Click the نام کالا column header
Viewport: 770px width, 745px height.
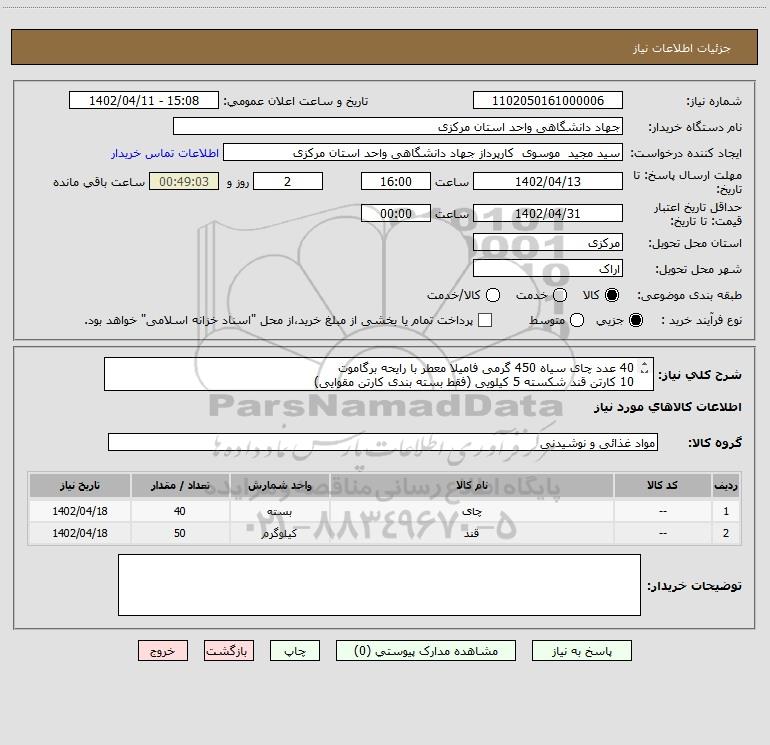[471, 485]
